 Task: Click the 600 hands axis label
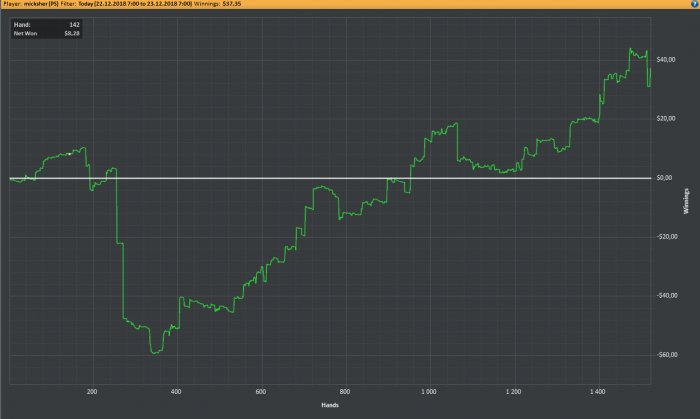click(261, 392)
